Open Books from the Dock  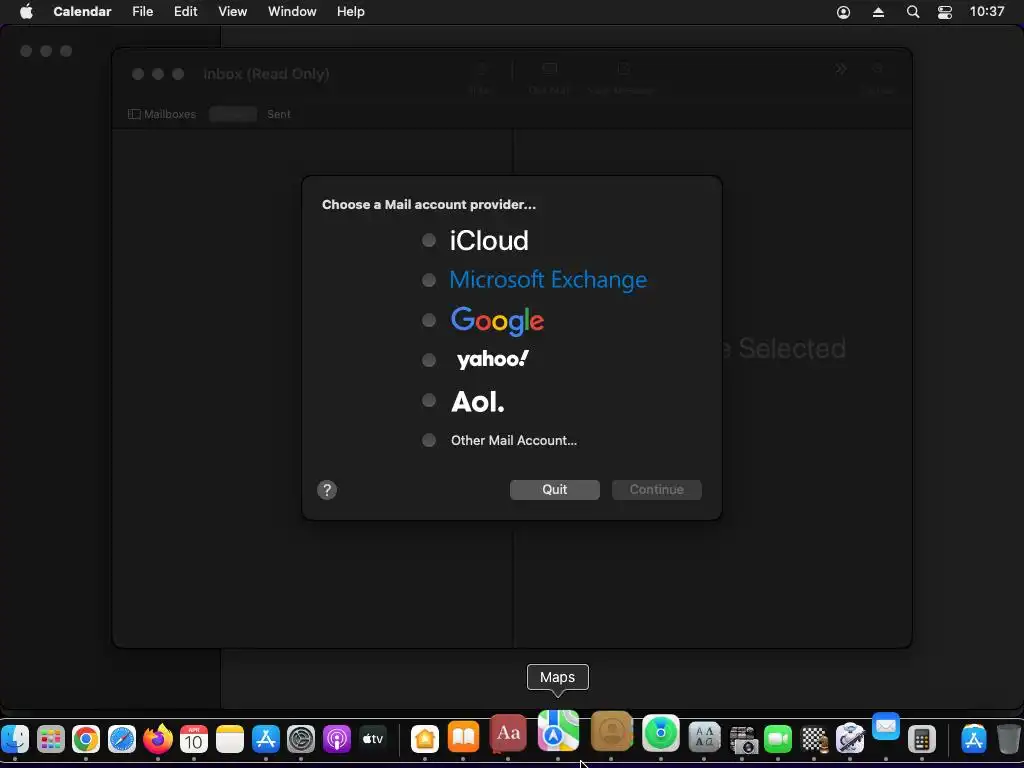coord(463,739)
